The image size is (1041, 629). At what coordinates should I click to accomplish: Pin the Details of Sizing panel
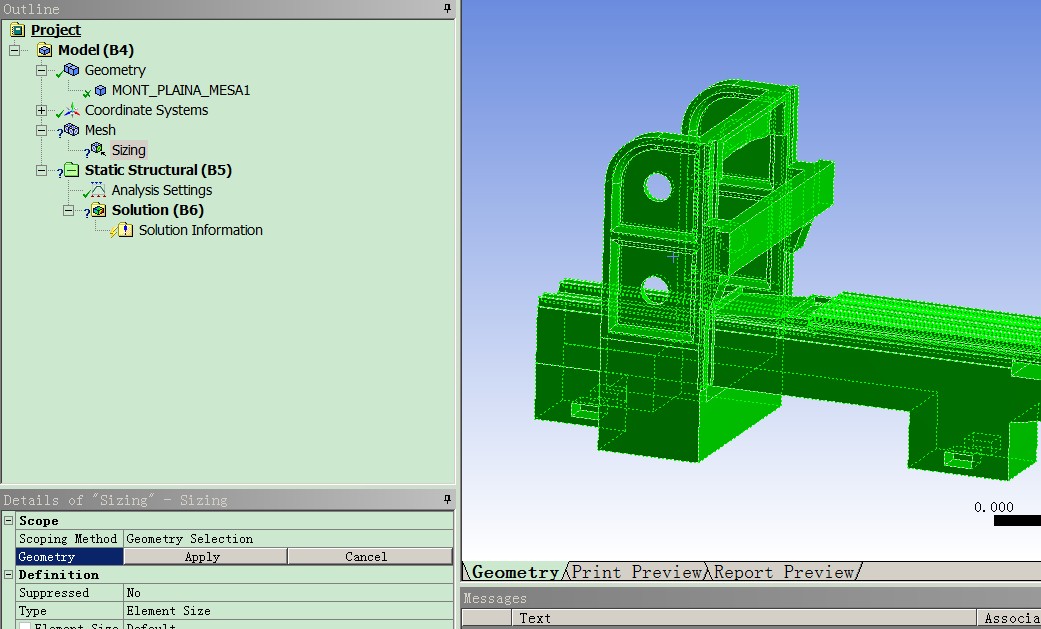[447, 499]
